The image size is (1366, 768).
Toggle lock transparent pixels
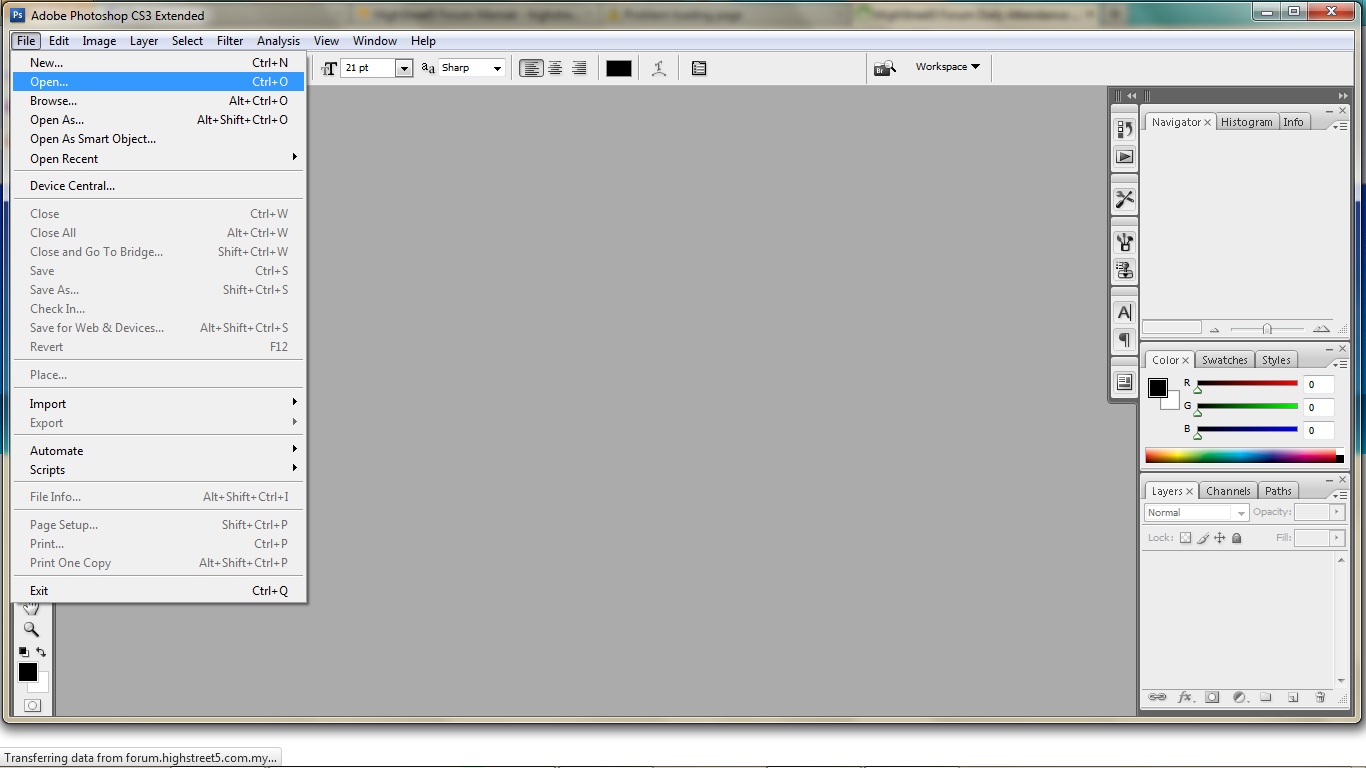1185,538
